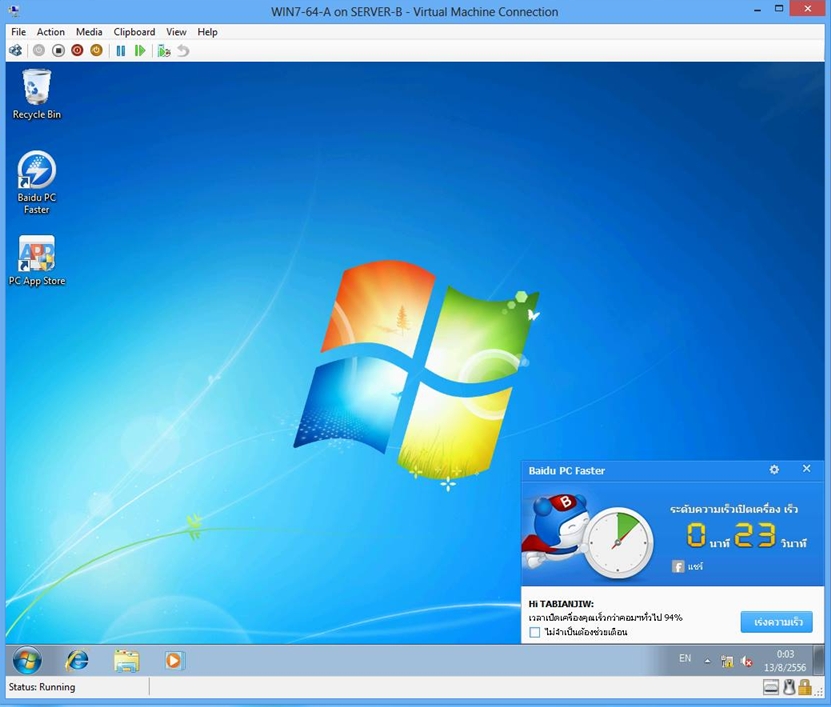Show hidden system tray icons
This screenshot has height=707, width=831.
point(707,661)
